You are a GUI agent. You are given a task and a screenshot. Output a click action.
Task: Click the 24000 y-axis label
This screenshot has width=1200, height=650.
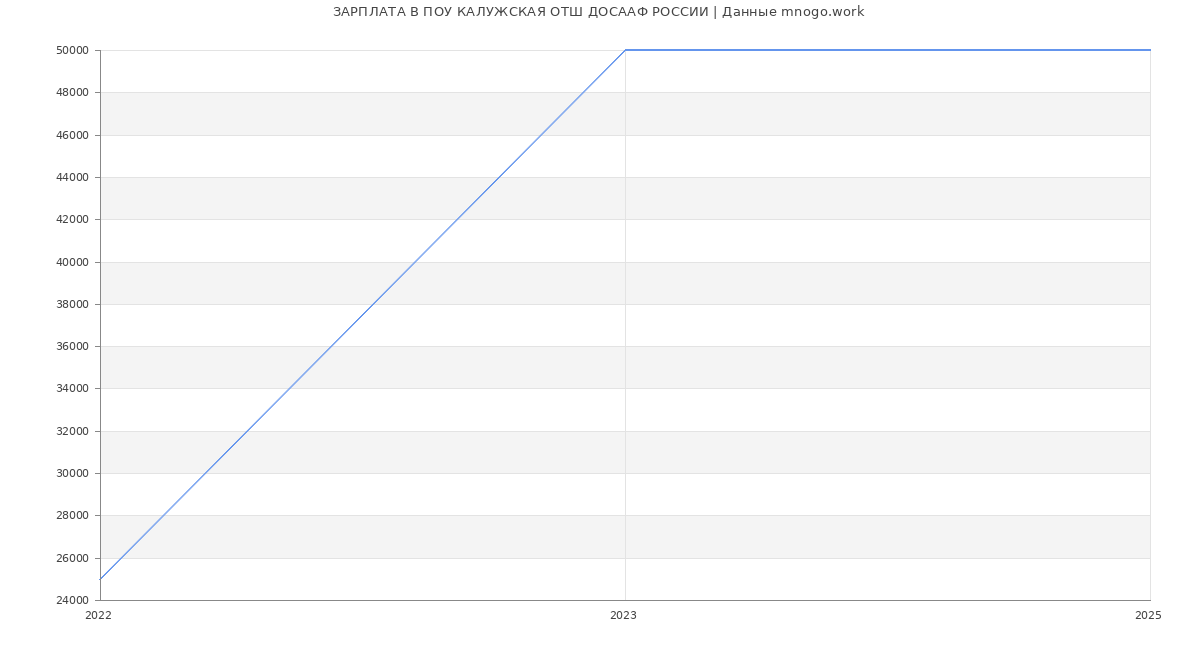[72, 601]
